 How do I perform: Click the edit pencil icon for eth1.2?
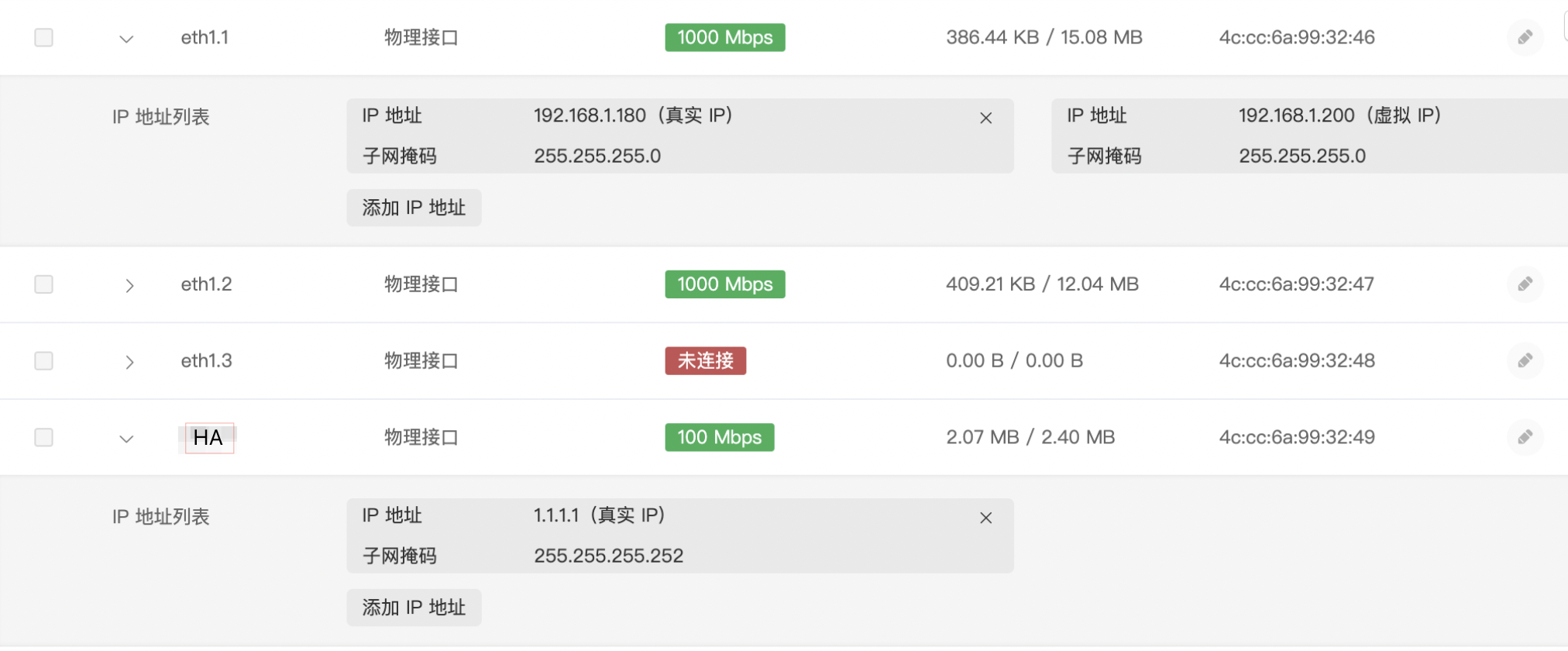click(1525, 284)
